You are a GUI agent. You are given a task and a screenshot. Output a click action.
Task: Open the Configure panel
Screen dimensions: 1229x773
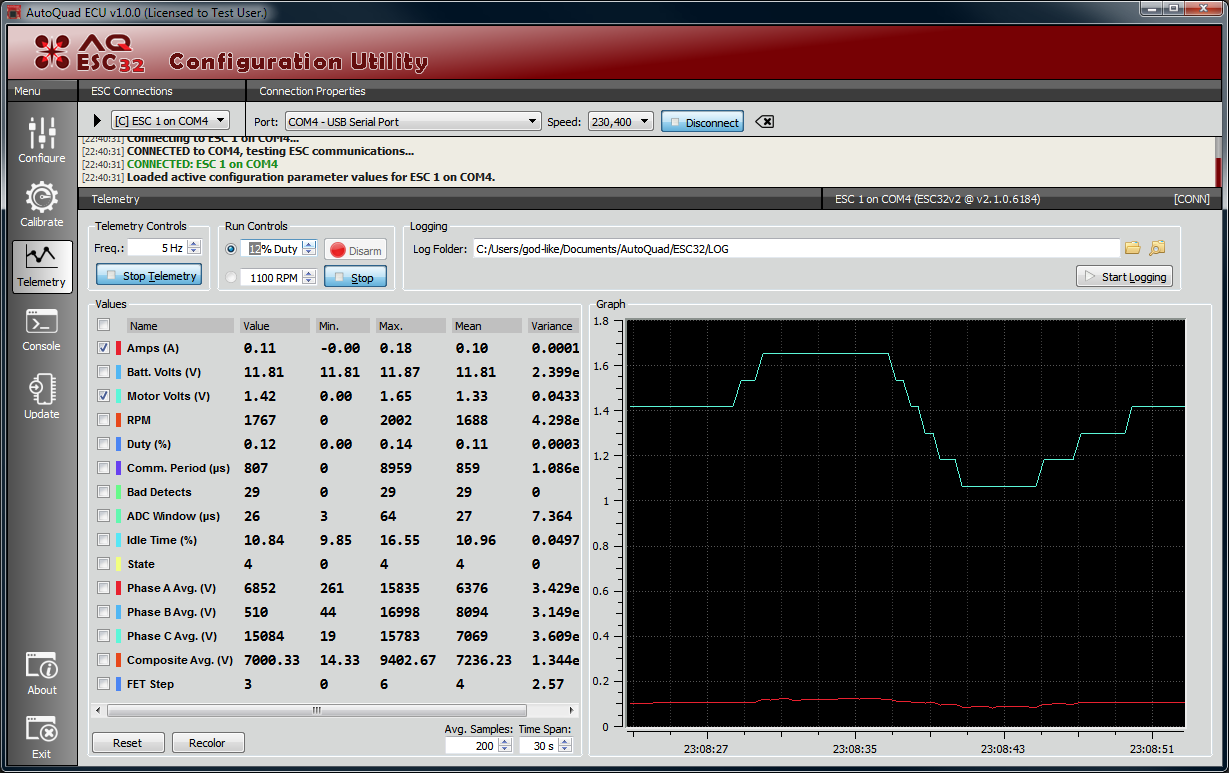pyautogui.click(x=41, y=141)
